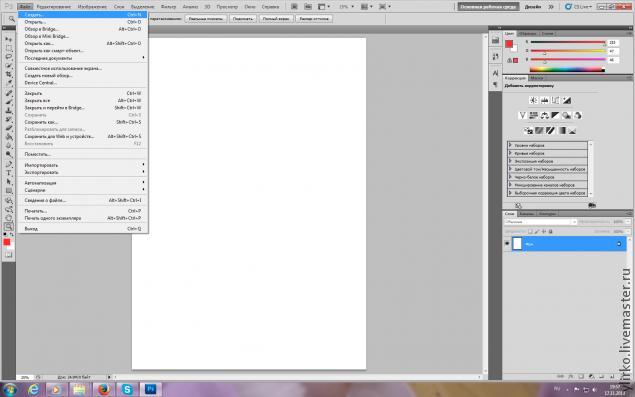Choose 'Сохранить как...' menu entry
Viewport: 635px width, 397px height.
click(83, 122)
